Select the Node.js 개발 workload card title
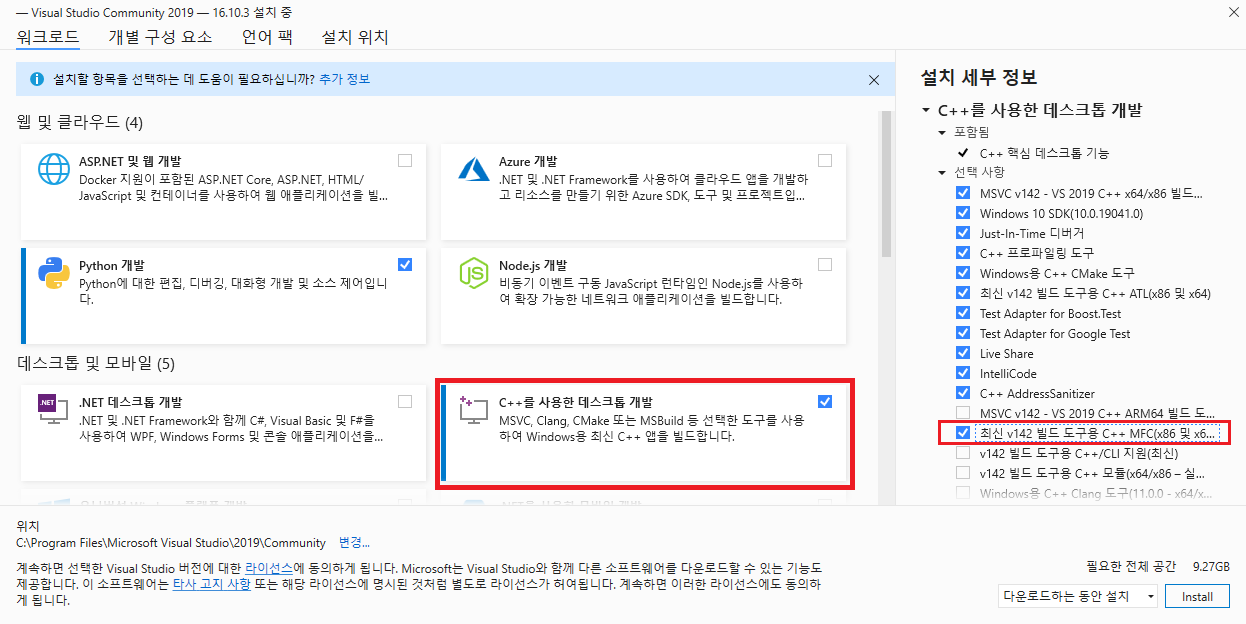Image resolution: width=1246 pixels, height=624 pixels. click(x=533, y=266)
